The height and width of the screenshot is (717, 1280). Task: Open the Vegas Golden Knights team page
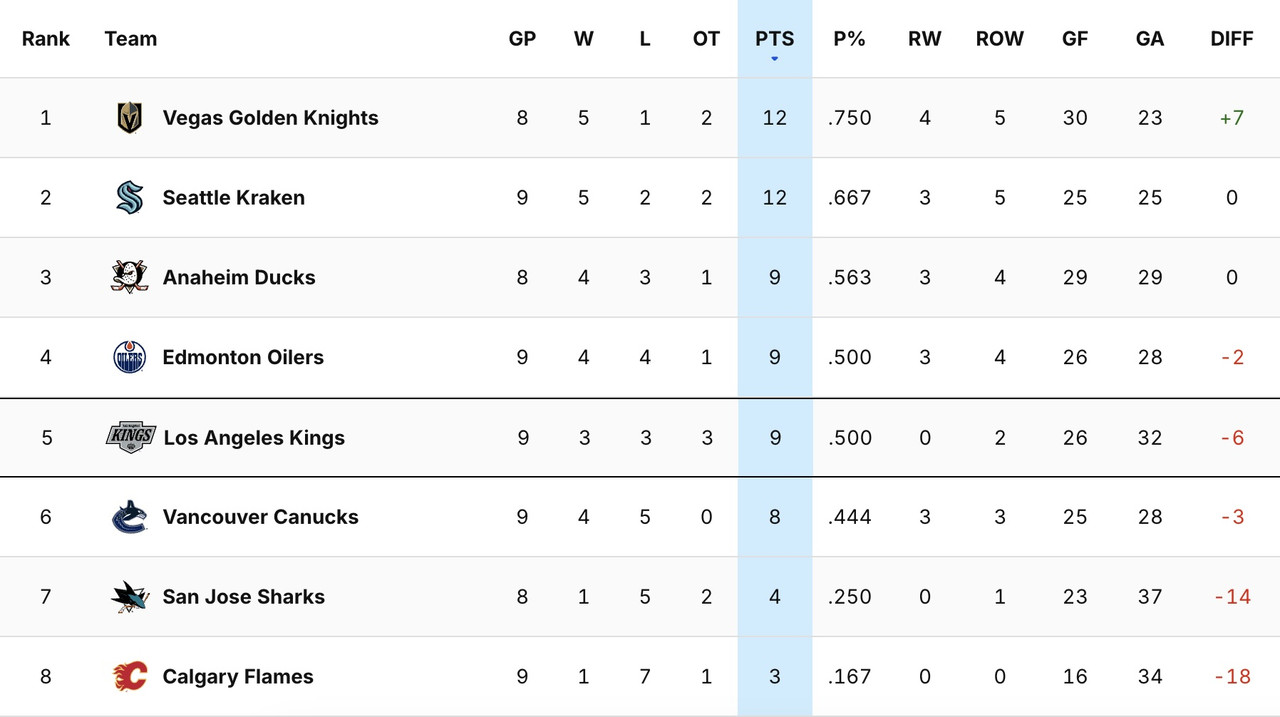270,117
